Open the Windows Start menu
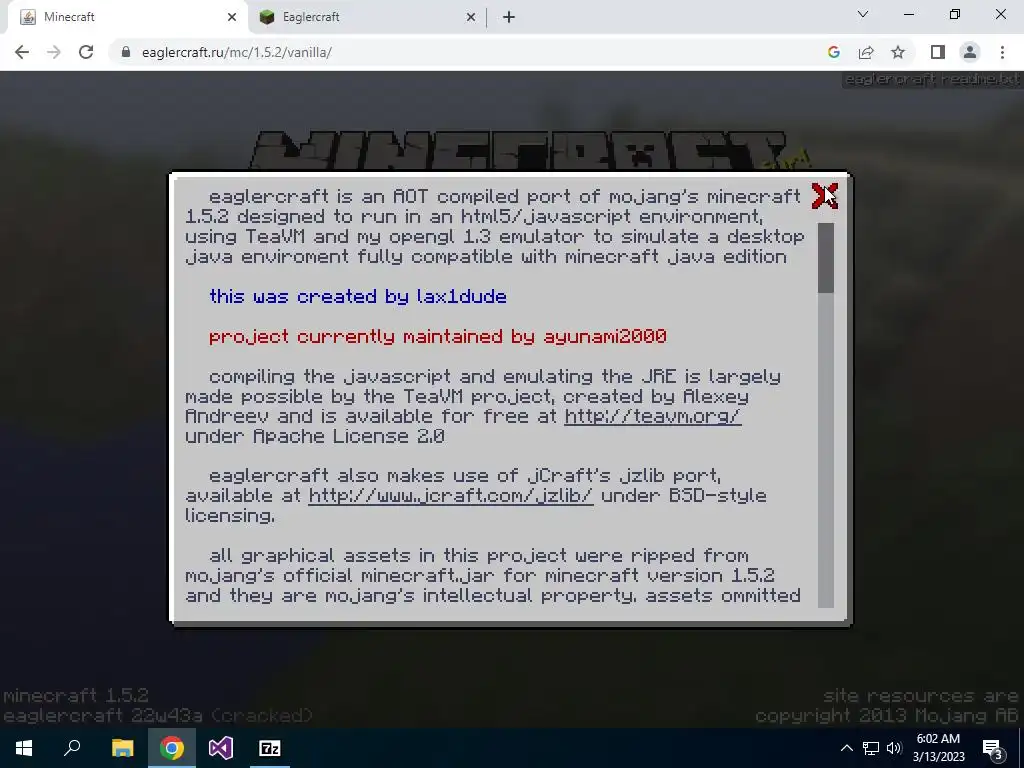 tap(24, 748)
